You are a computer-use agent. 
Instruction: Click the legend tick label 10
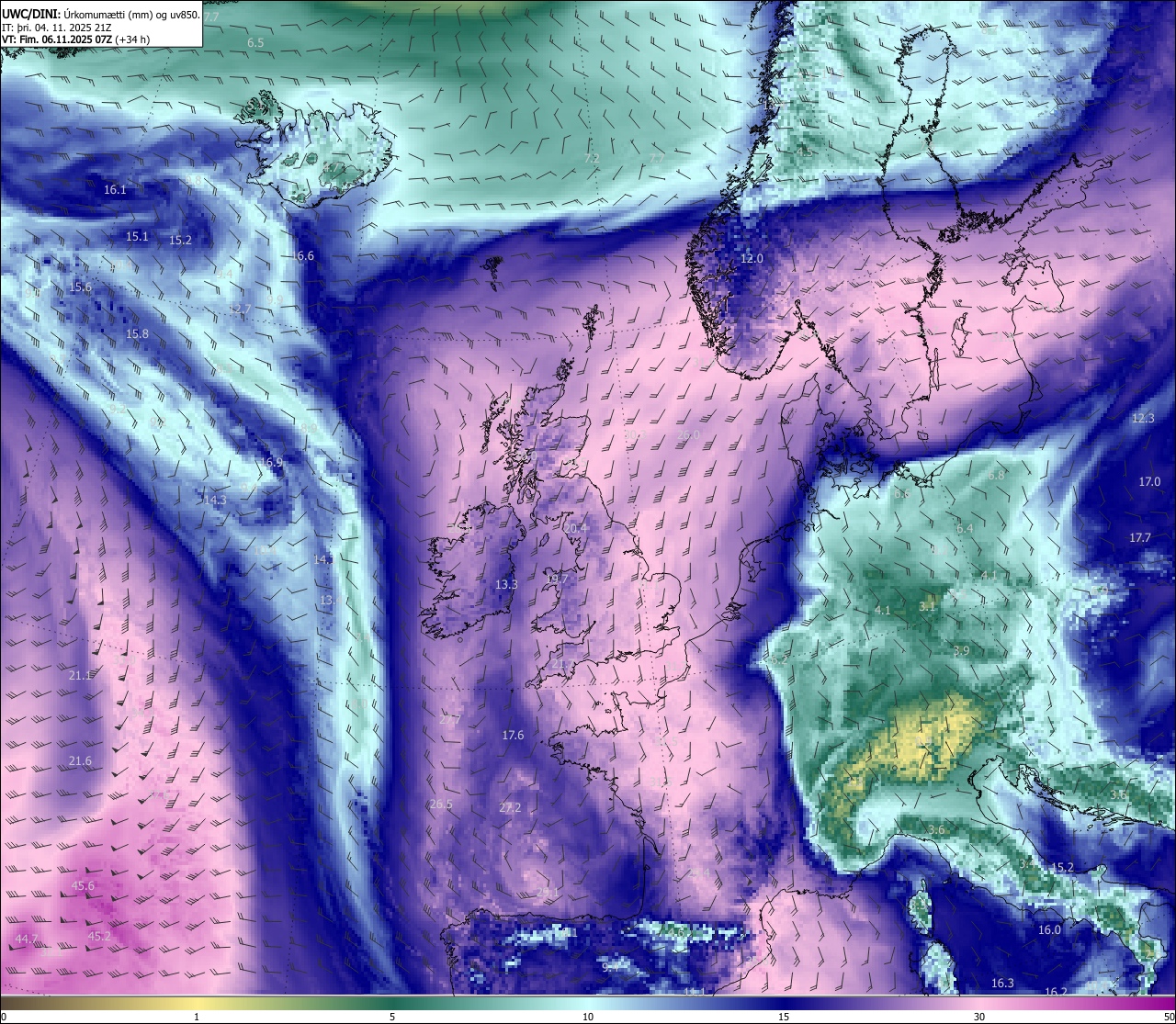click(588, 1017)
